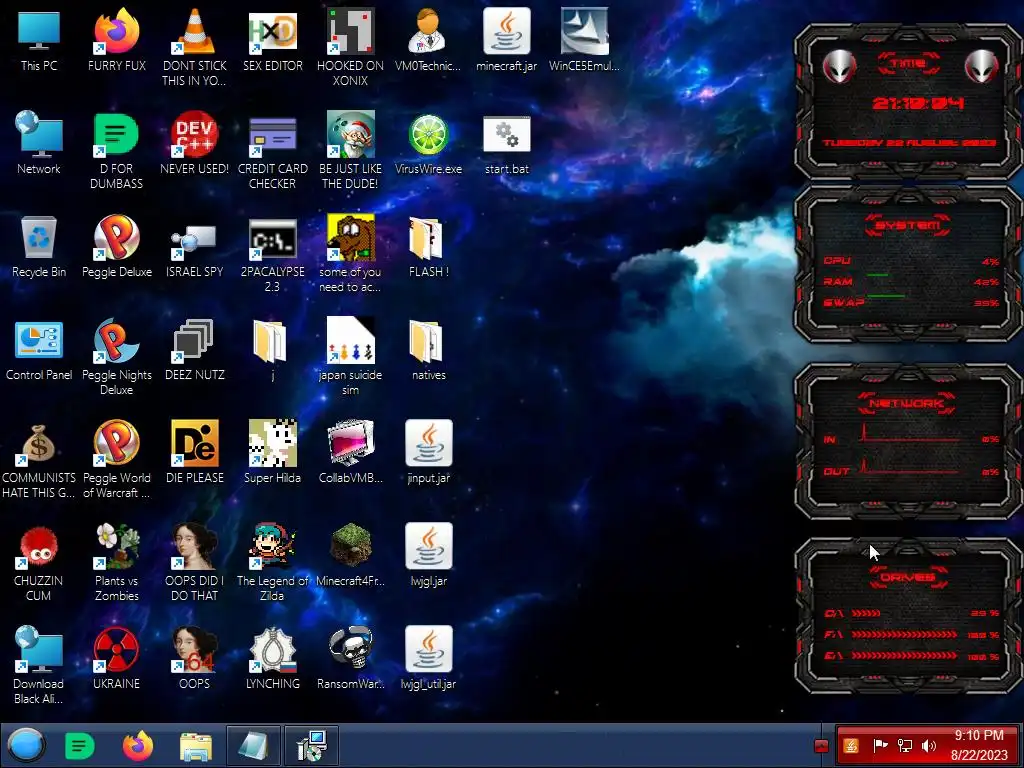This screenshot has height=768, width=1024.
Task: Select the This PC desktop icon
Action: [x=39, y=39]
